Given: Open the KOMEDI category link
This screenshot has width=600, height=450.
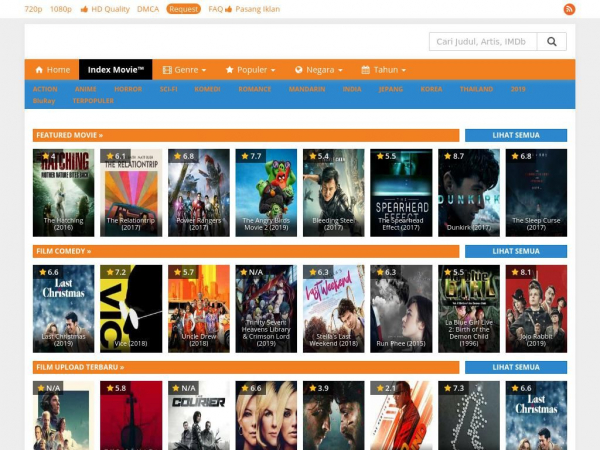Looking at the screenshot, I should 207,89.
